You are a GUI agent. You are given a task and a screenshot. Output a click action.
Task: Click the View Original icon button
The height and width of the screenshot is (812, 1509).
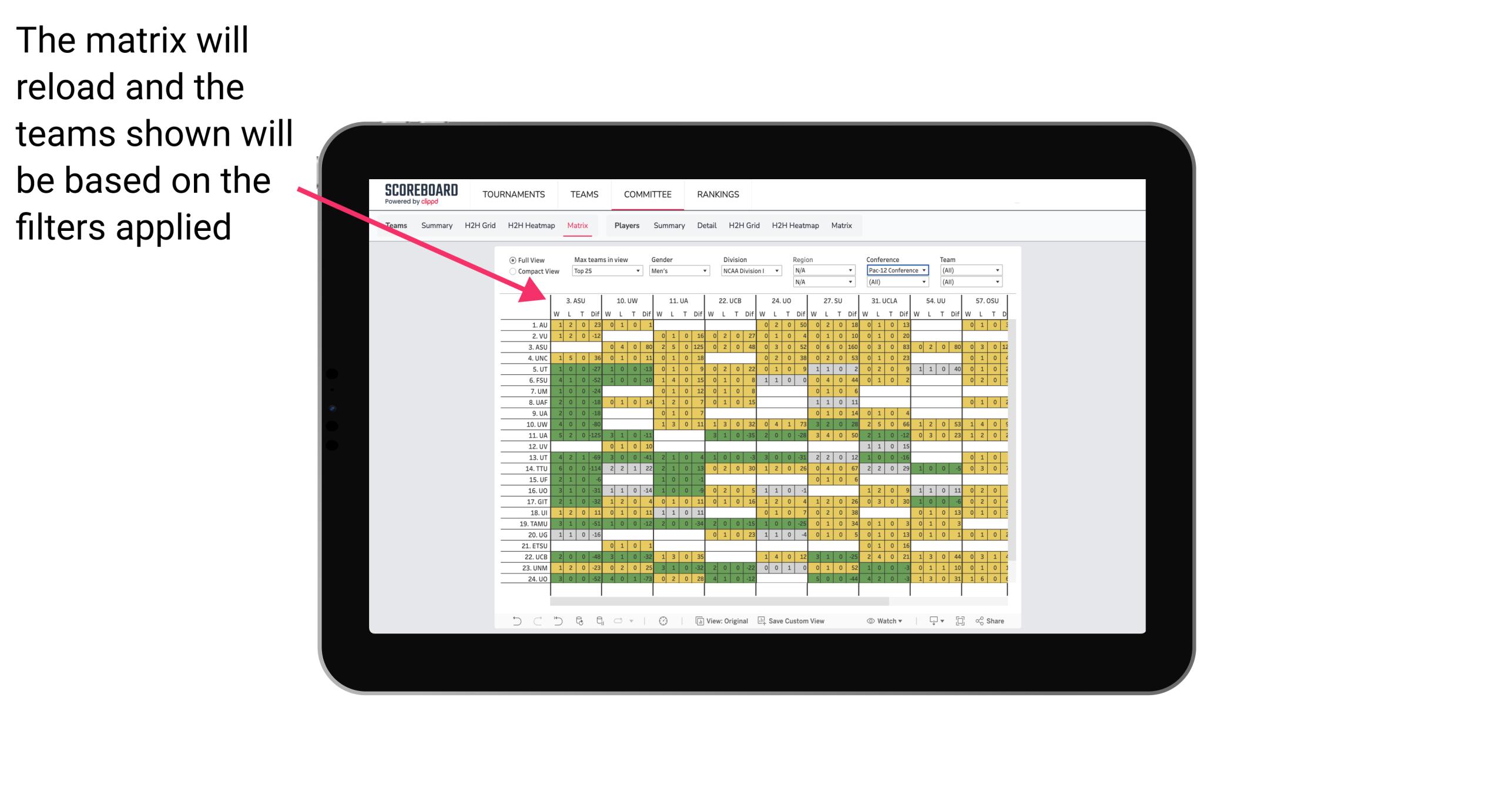697,624
